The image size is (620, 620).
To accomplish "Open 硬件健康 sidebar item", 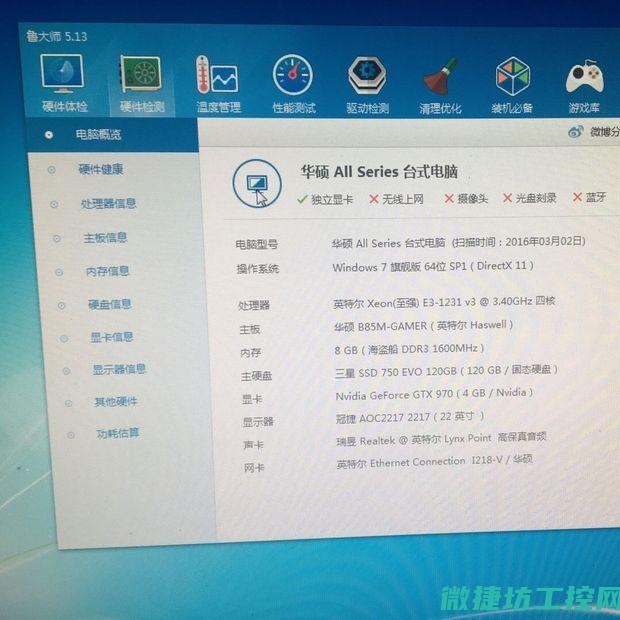I will point(101,169).
